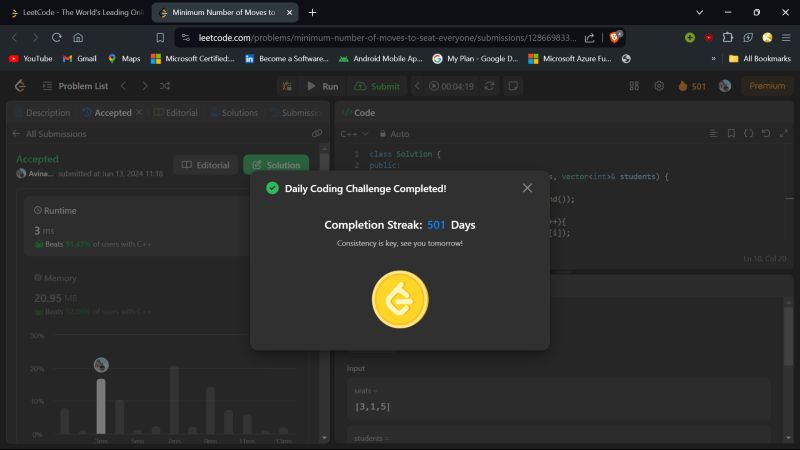Viewport: 800px width, 450px height.
Task: Click the Premium button
Action: click(x=767, y=86)
